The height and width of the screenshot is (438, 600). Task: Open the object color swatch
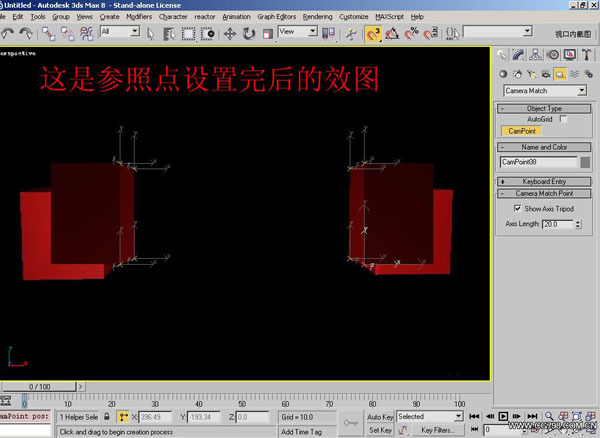click(585, 162)
